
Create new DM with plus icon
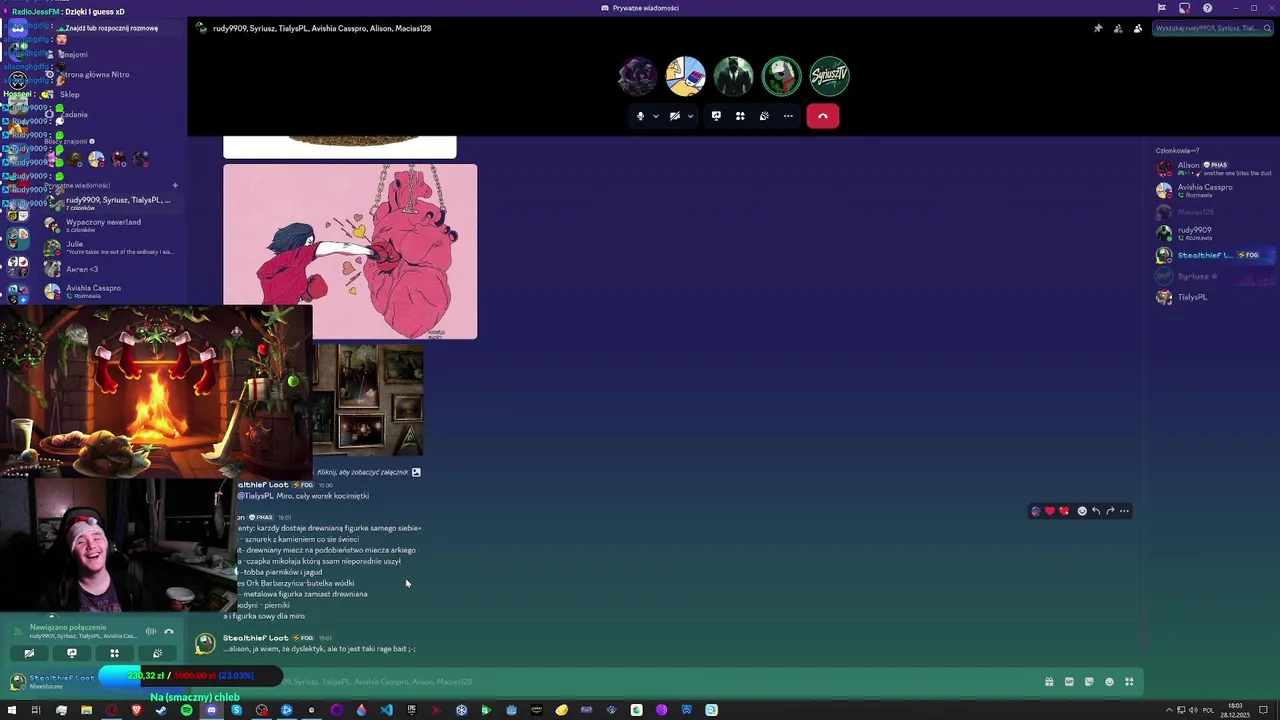175,185
